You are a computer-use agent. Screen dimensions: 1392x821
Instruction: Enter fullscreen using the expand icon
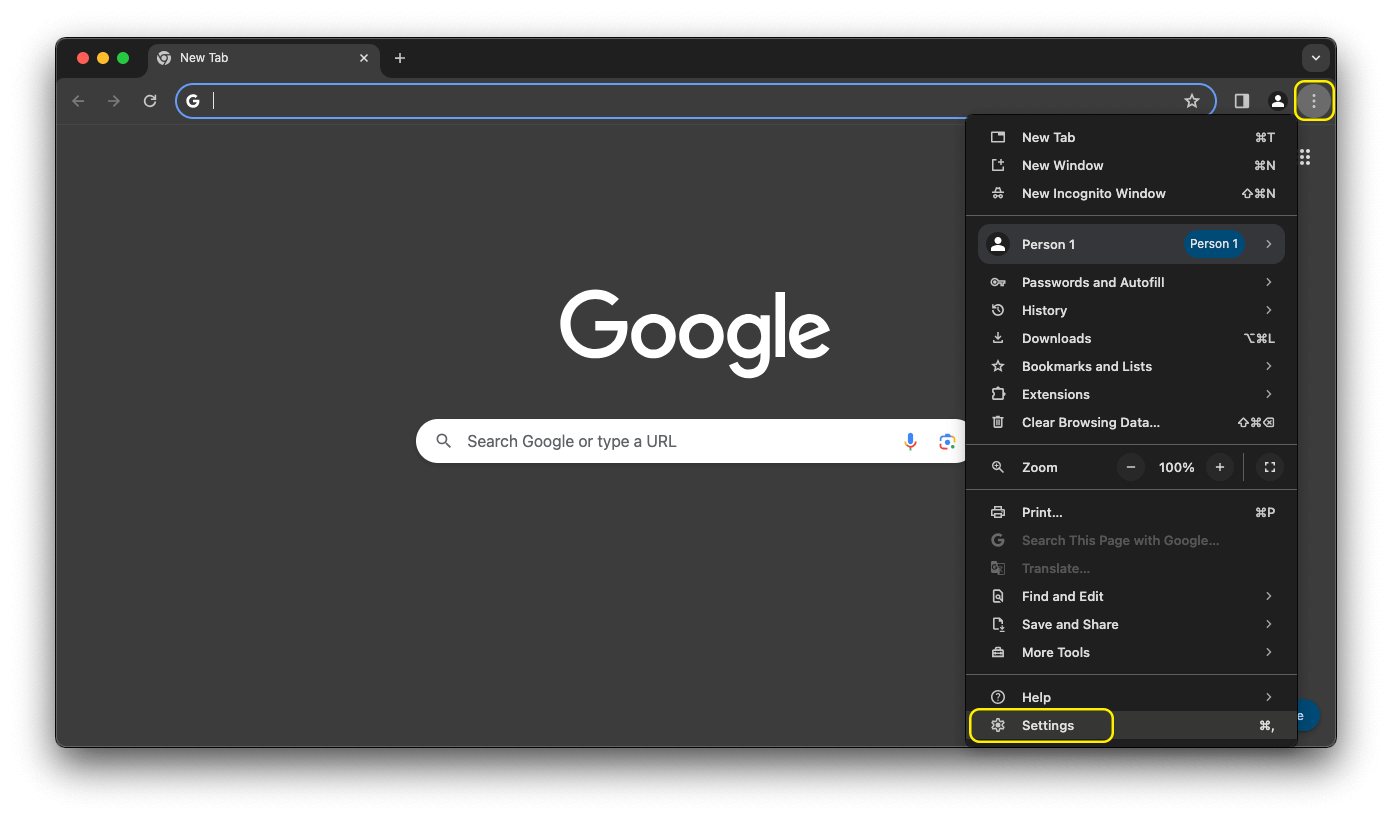point(1270,467)
